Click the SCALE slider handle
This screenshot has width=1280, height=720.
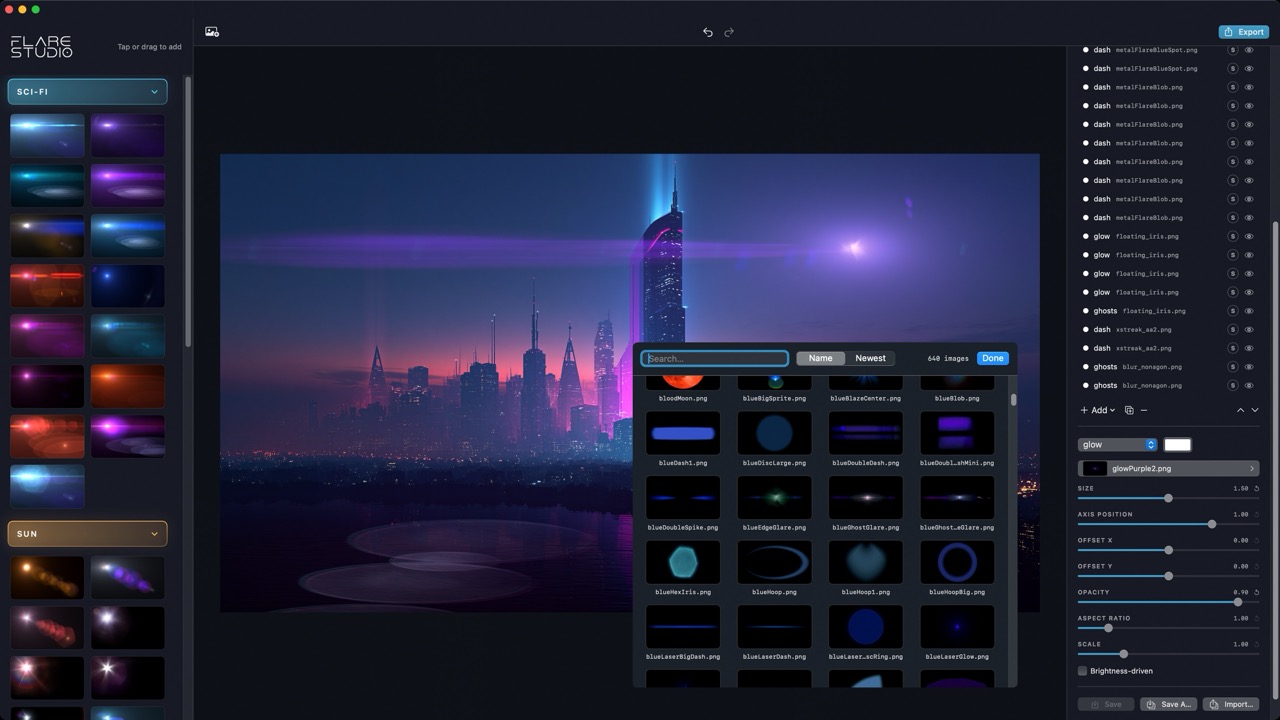click(1124, 654)
